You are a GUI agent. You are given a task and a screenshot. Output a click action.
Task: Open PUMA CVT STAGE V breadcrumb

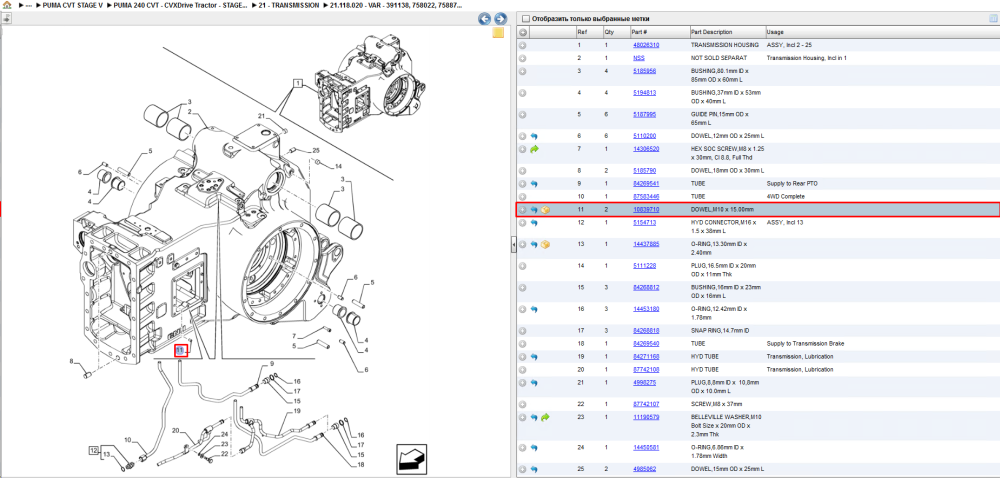[x=73, y=5]
